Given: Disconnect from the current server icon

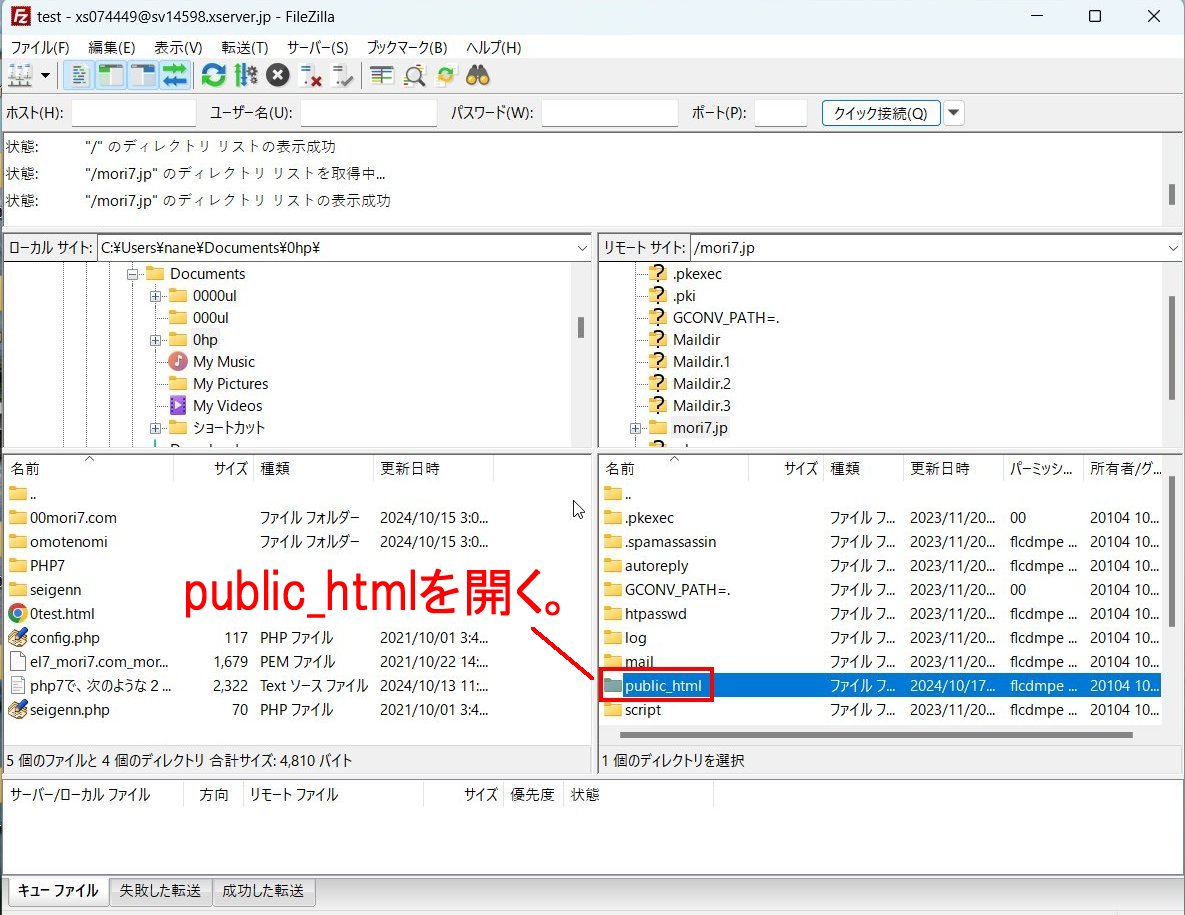Looking at the screenshot, I should (x=310, y=76).
